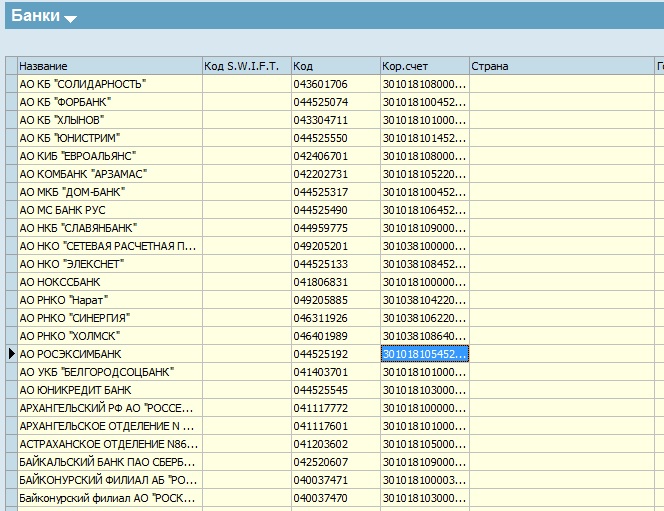Select АО УКБ "БЕЛГОРОДСОЦБАНК" name cell

[x=110, y=372]
